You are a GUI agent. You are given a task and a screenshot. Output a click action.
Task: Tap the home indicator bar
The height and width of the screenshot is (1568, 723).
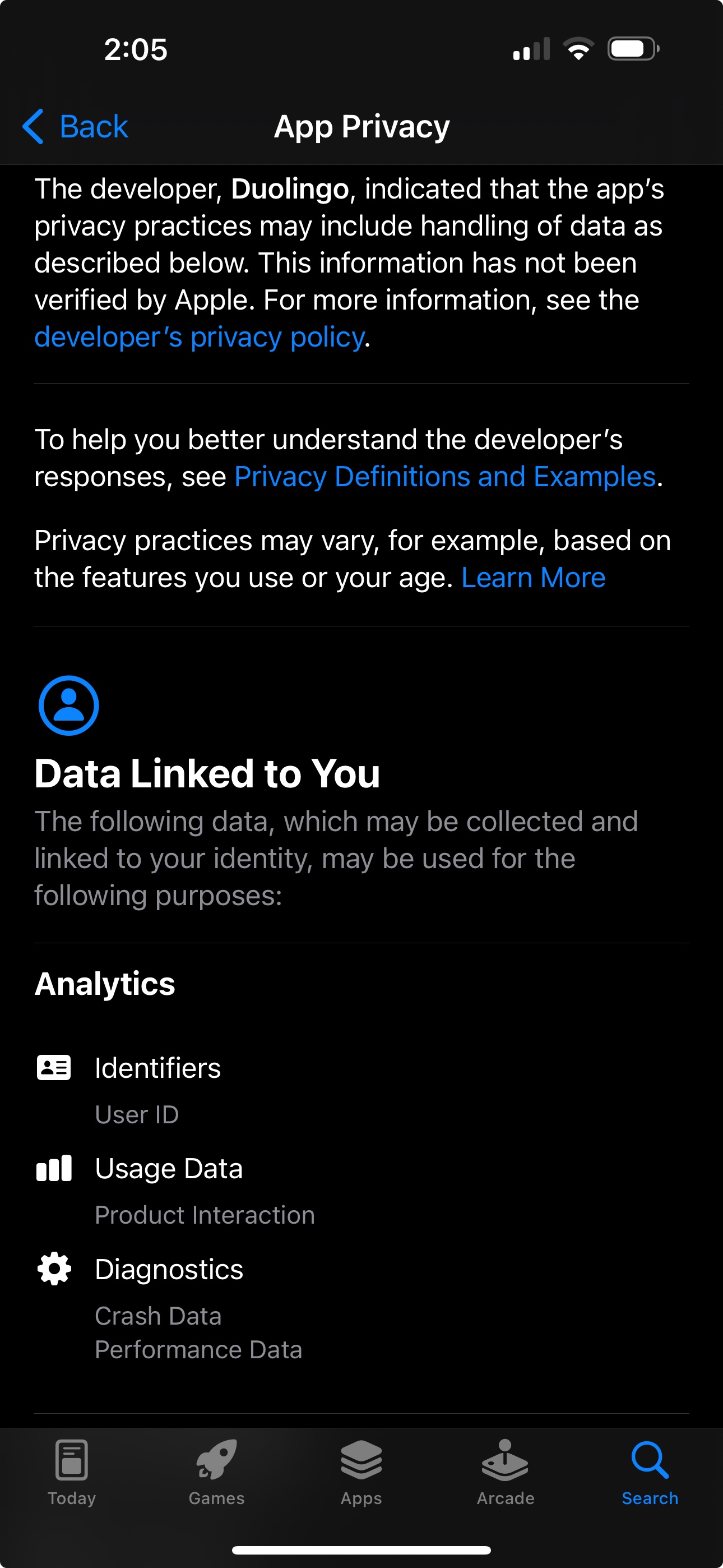(361, 1549)
